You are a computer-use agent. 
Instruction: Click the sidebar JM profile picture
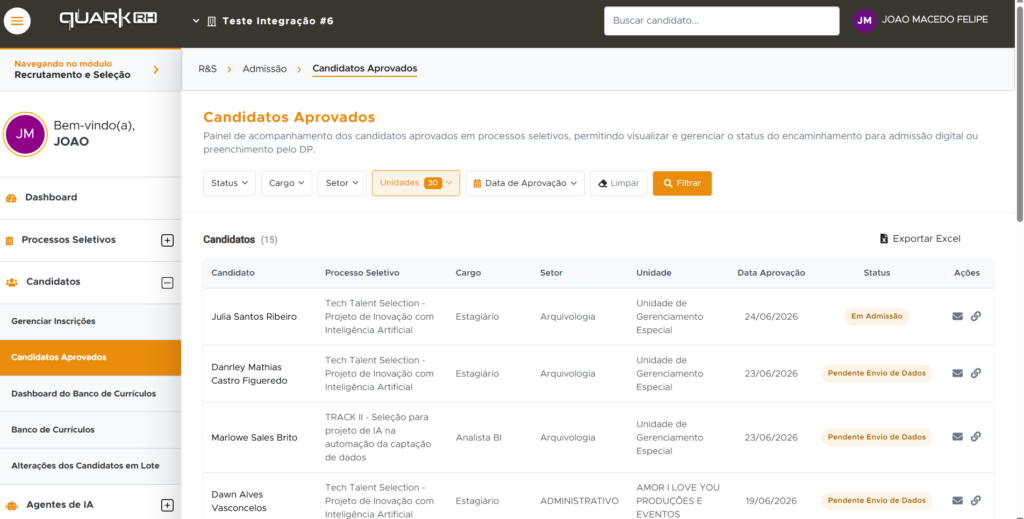tap(25, 134)
